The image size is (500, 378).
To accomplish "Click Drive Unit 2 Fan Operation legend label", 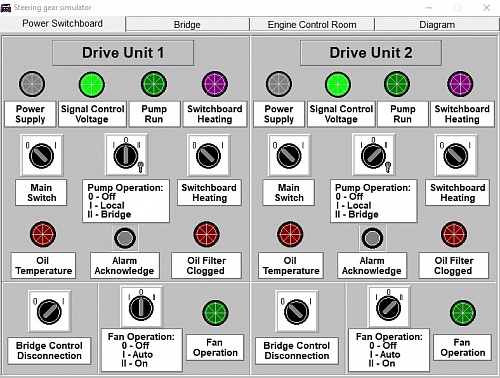I will (389, 350).
